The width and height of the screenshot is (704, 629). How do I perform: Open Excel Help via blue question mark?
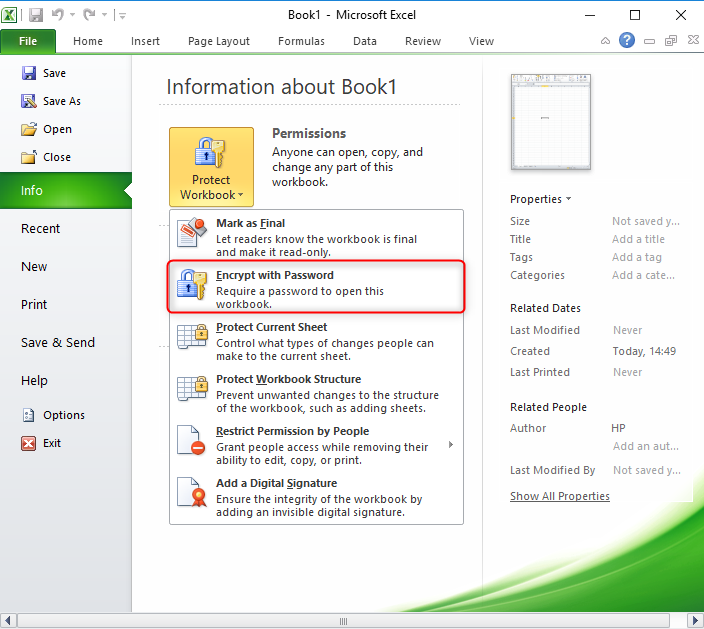click(x=627, y=40)
